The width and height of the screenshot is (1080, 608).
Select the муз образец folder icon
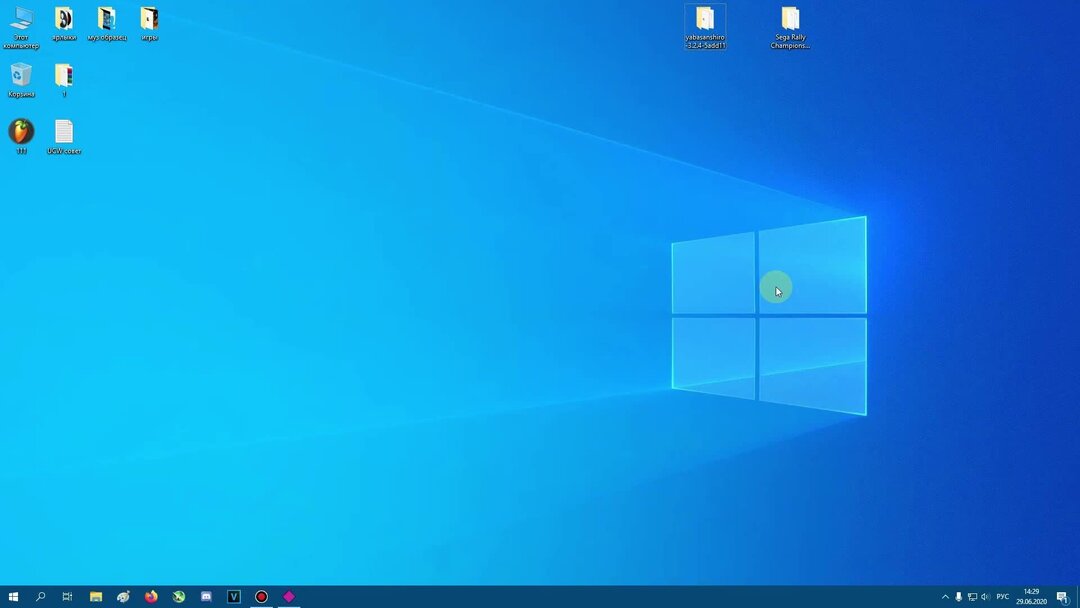point(107,25)
